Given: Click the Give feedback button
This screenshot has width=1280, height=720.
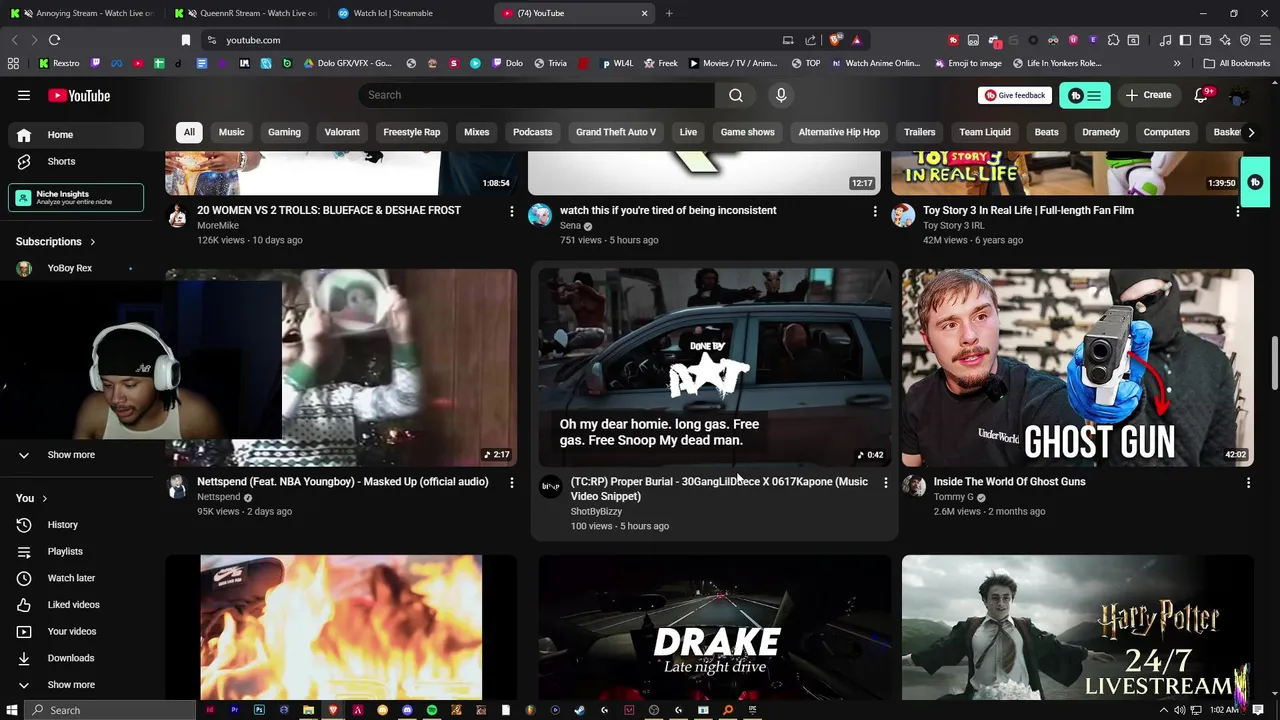Looking at the screenshot, I should point(1015,95).
